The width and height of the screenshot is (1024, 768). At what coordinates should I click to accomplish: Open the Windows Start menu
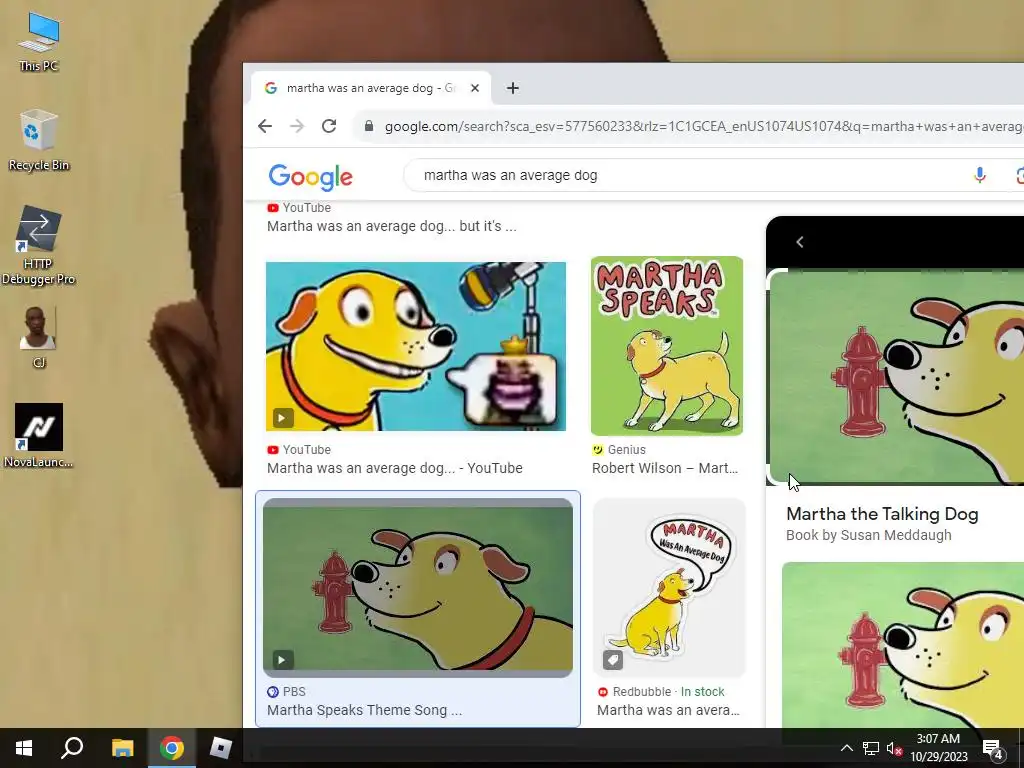pos(24,748)
